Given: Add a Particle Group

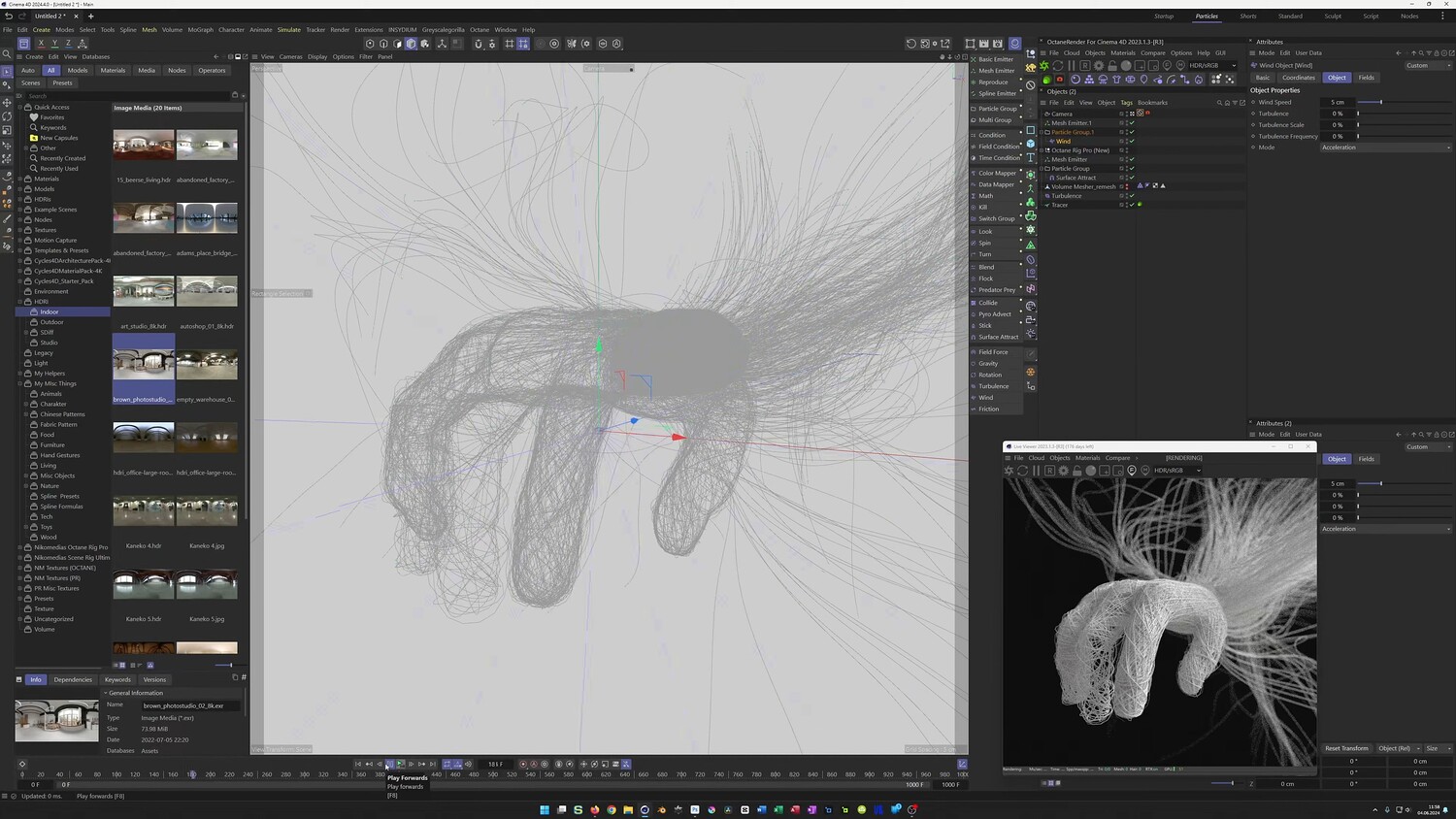Looking at the screenshot, I should 997,109.
